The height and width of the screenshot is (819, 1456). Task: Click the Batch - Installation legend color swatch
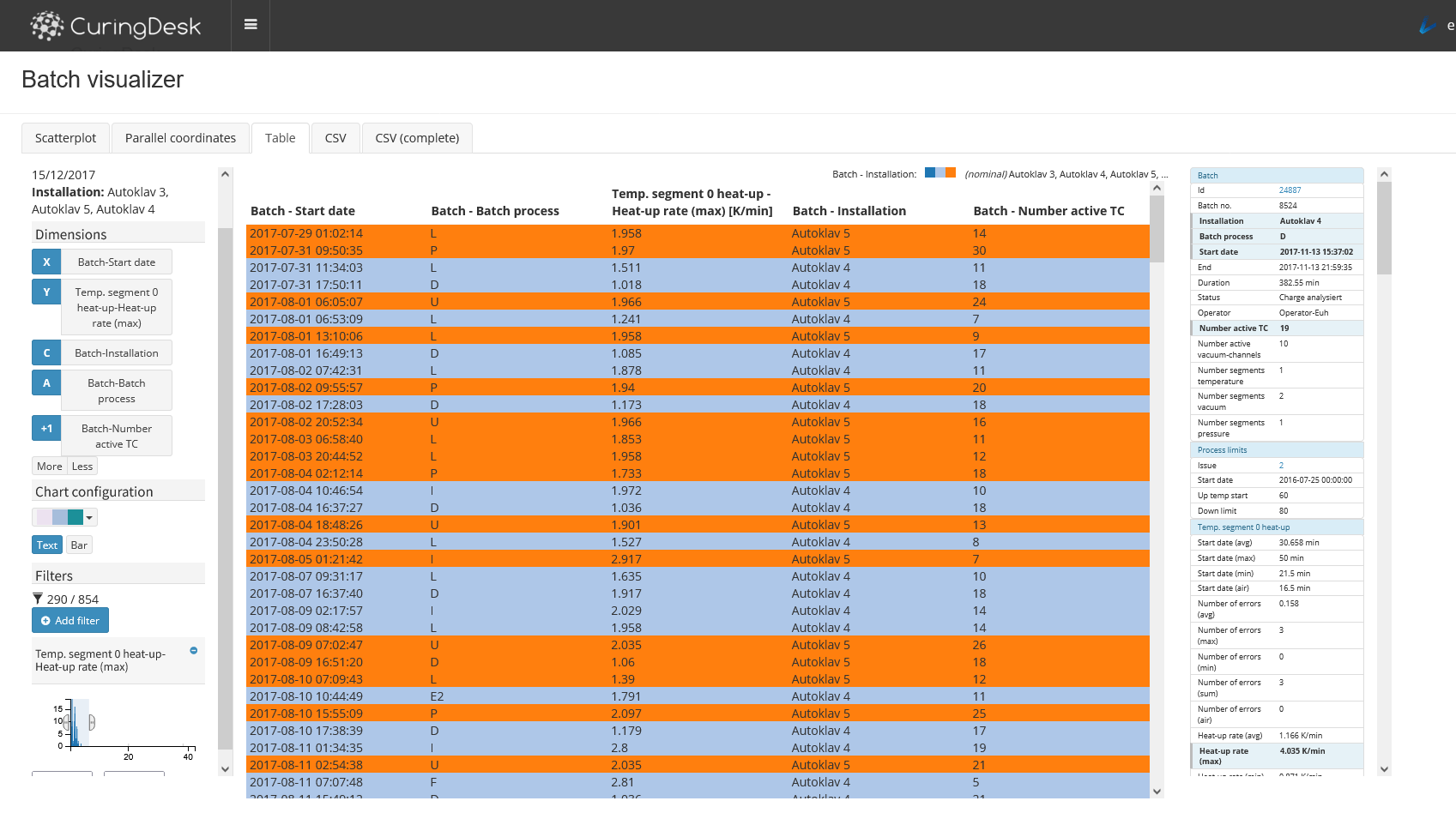(x=939, y=173)
